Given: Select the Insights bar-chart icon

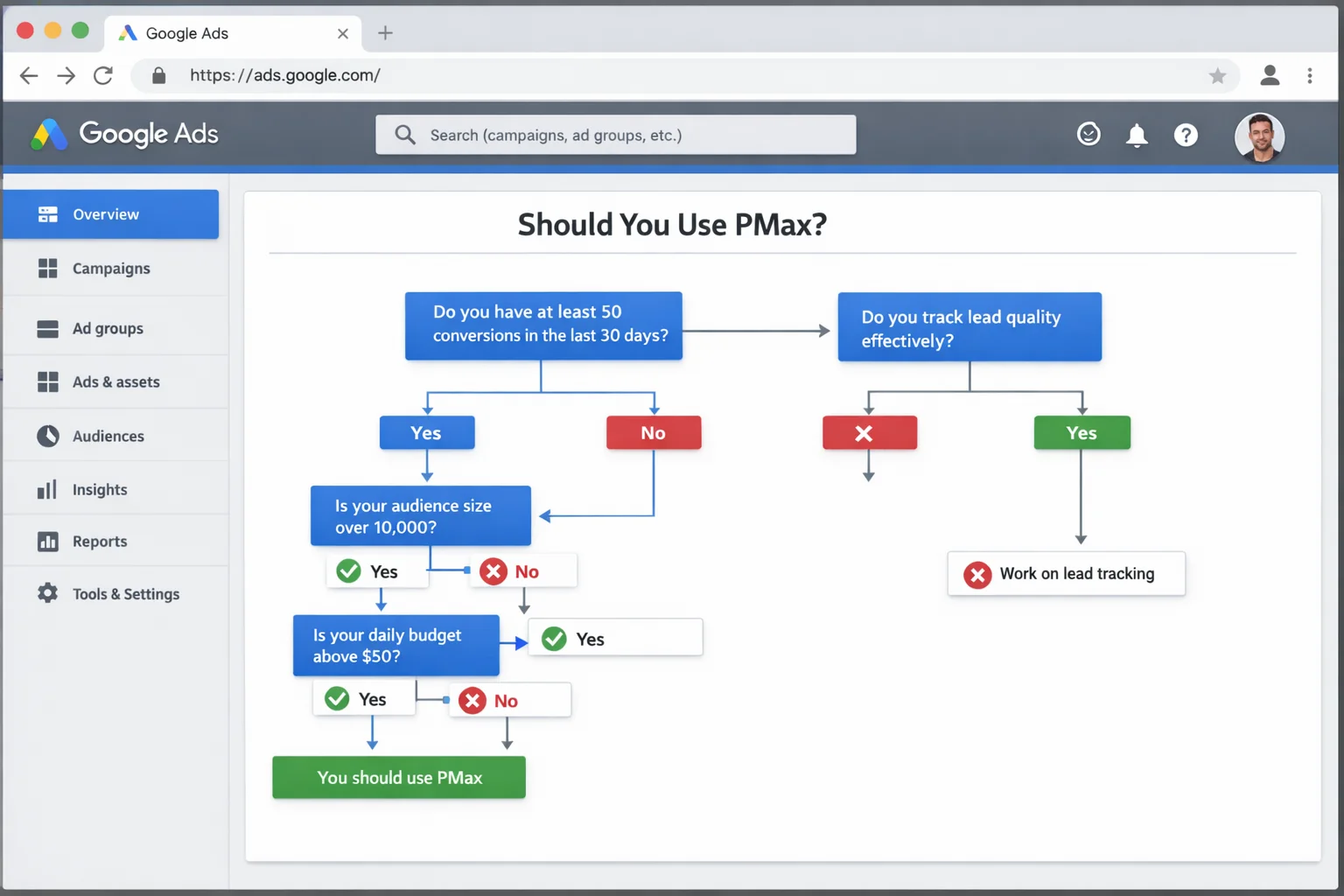Looking at the screenshot, I should click(x=47, y=489).
